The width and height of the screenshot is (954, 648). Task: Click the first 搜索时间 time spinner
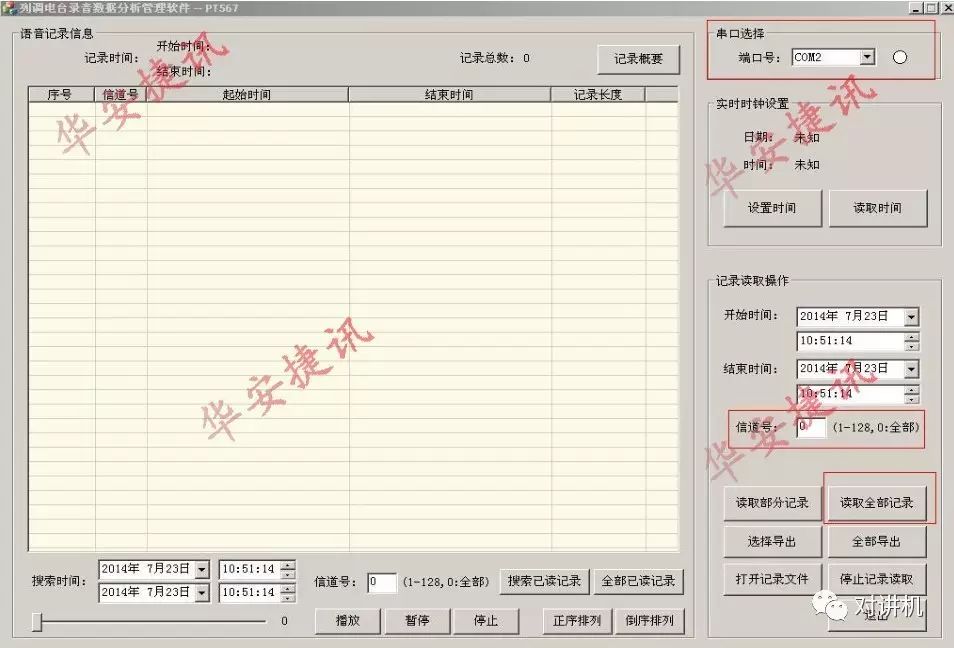pos(288,570)
